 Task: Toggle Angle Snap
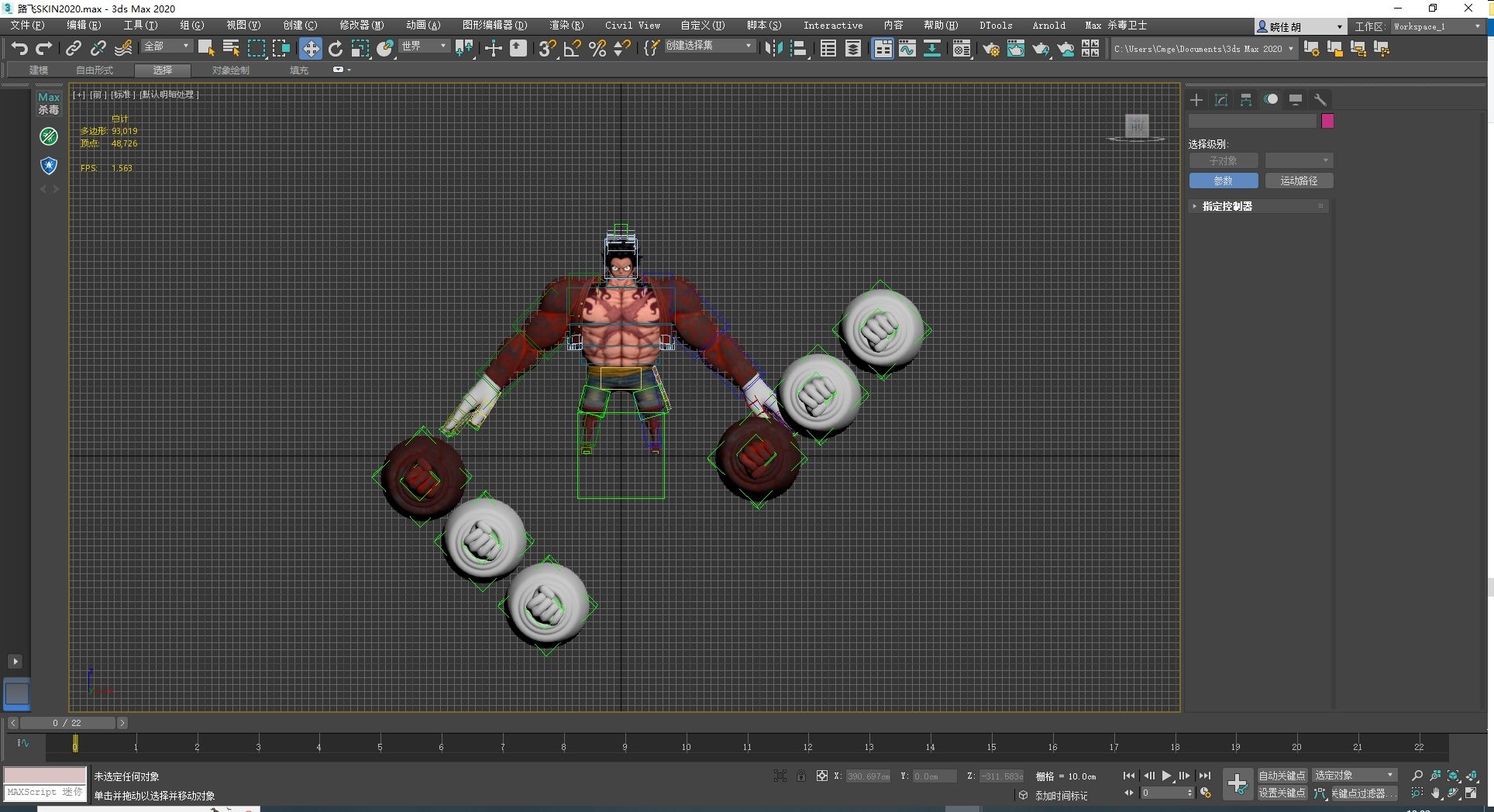573,48
